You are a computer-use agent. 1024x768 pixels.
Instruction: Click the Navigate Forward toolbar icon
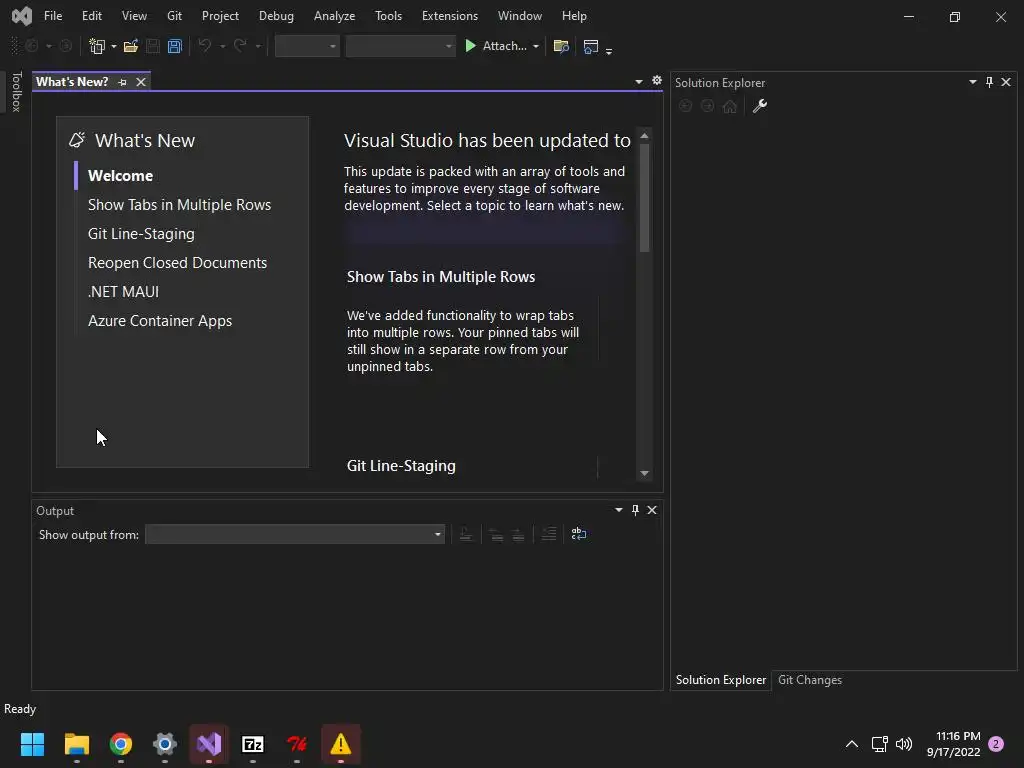pyautogui.click(x=65, y=46)
